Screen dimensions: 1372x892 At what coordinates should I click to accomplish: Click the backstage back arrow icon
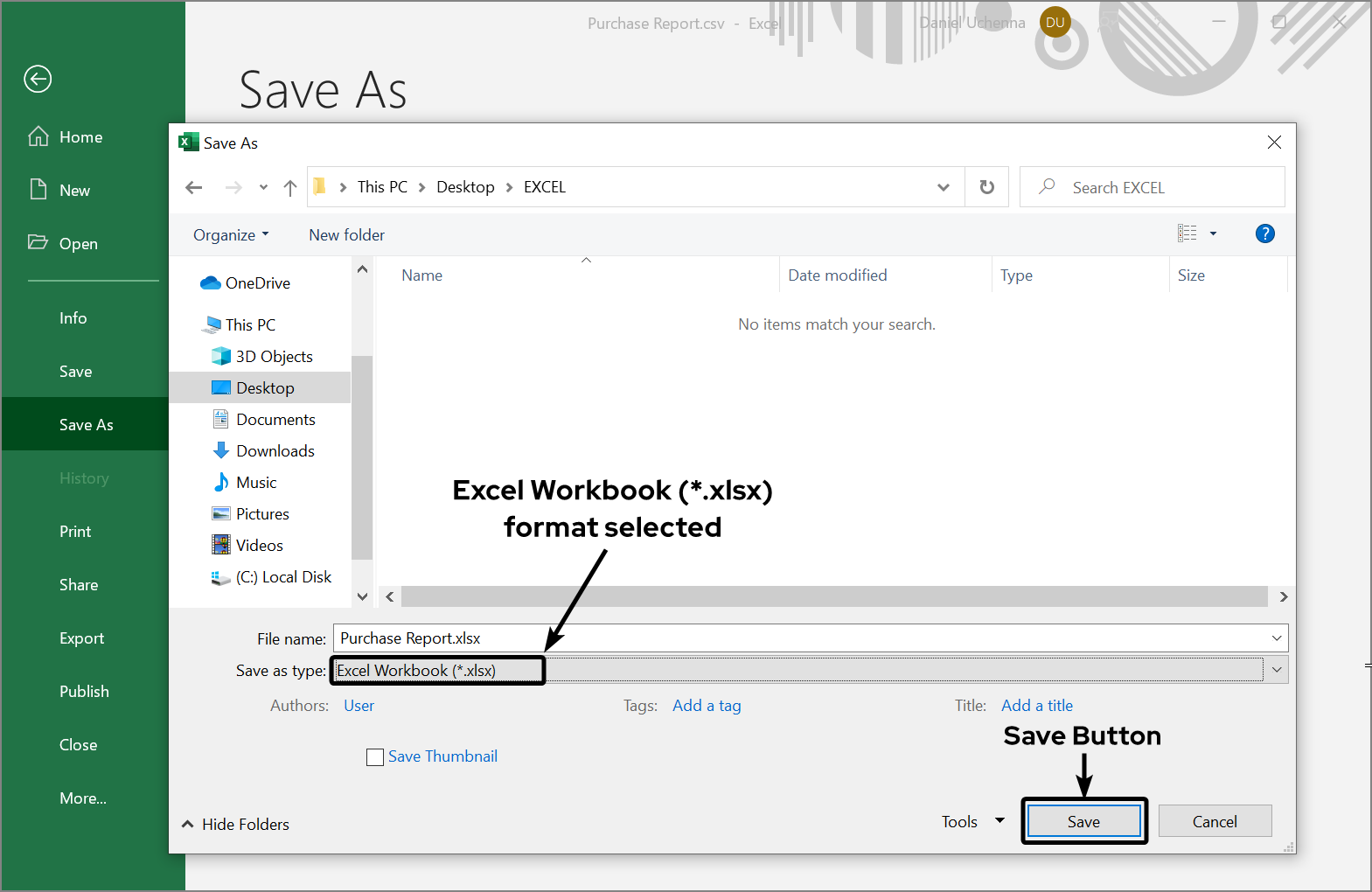tap(38, 80)
